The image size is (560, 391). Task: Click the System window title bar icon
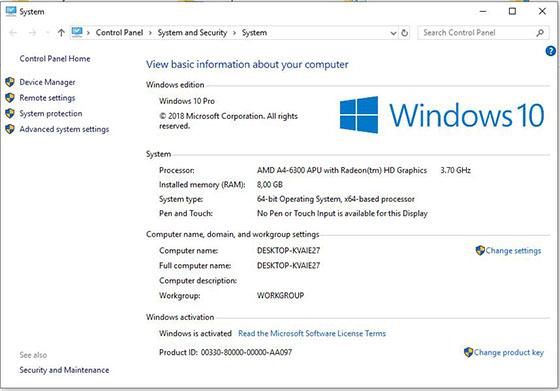pyautogui.click(x=11, y=11)
